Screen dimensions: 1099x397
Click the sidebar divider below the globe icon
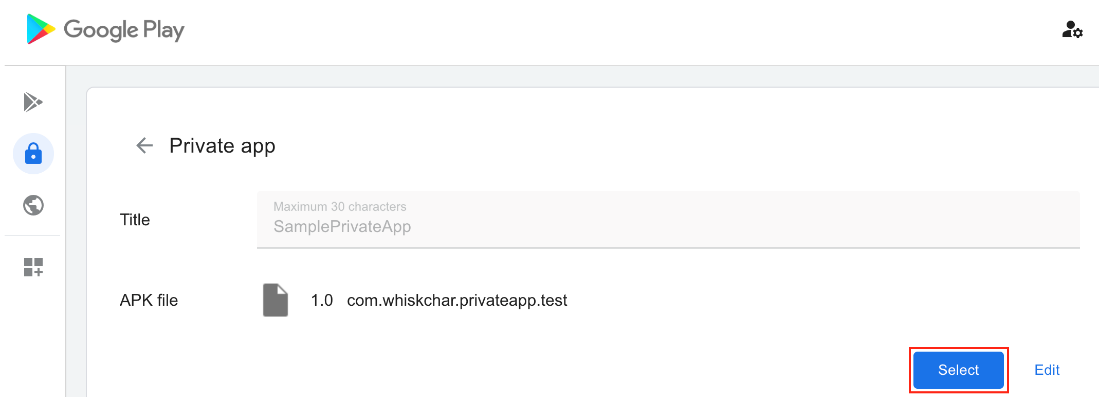tap(33, 236)
